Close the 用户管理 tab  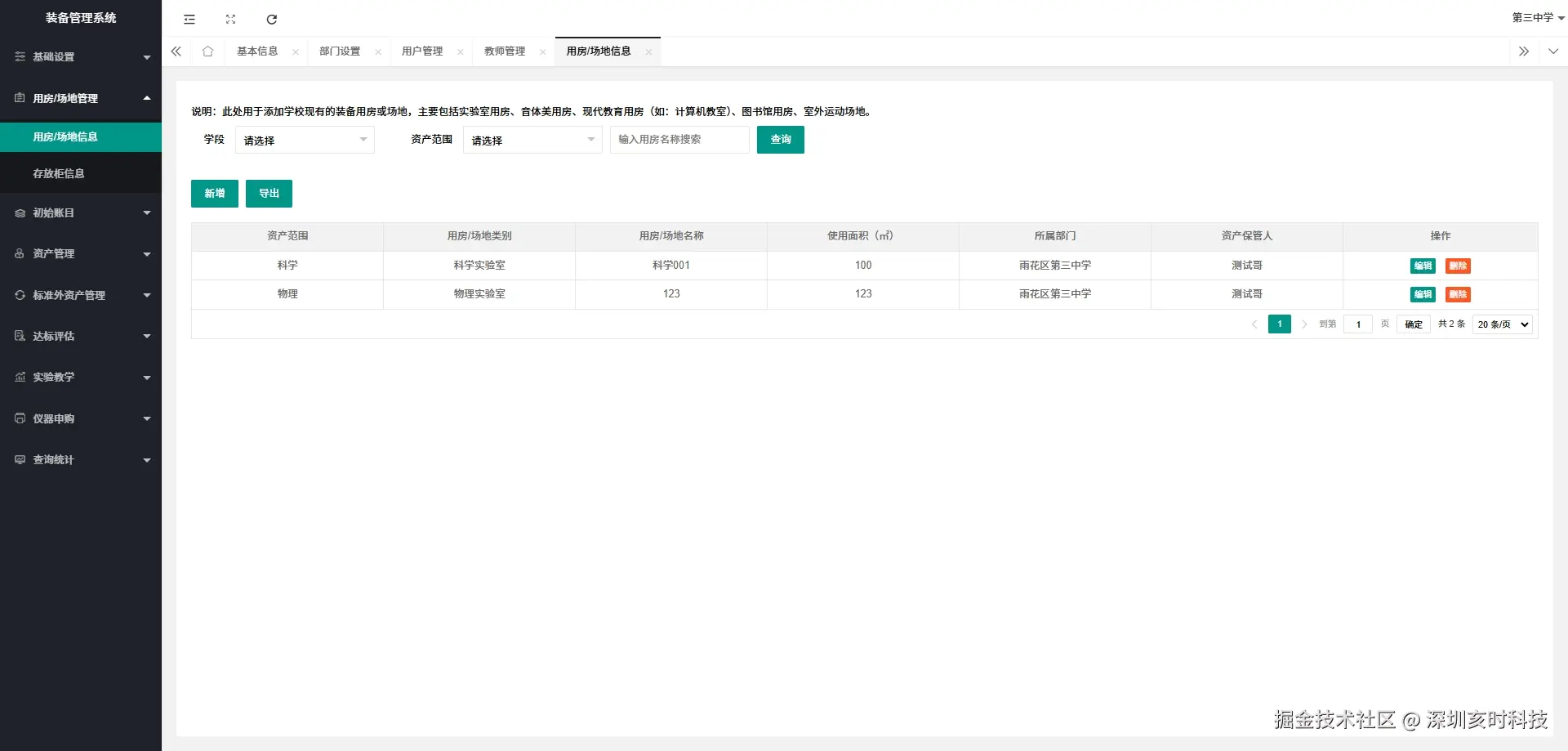click(x=461, y=51)
